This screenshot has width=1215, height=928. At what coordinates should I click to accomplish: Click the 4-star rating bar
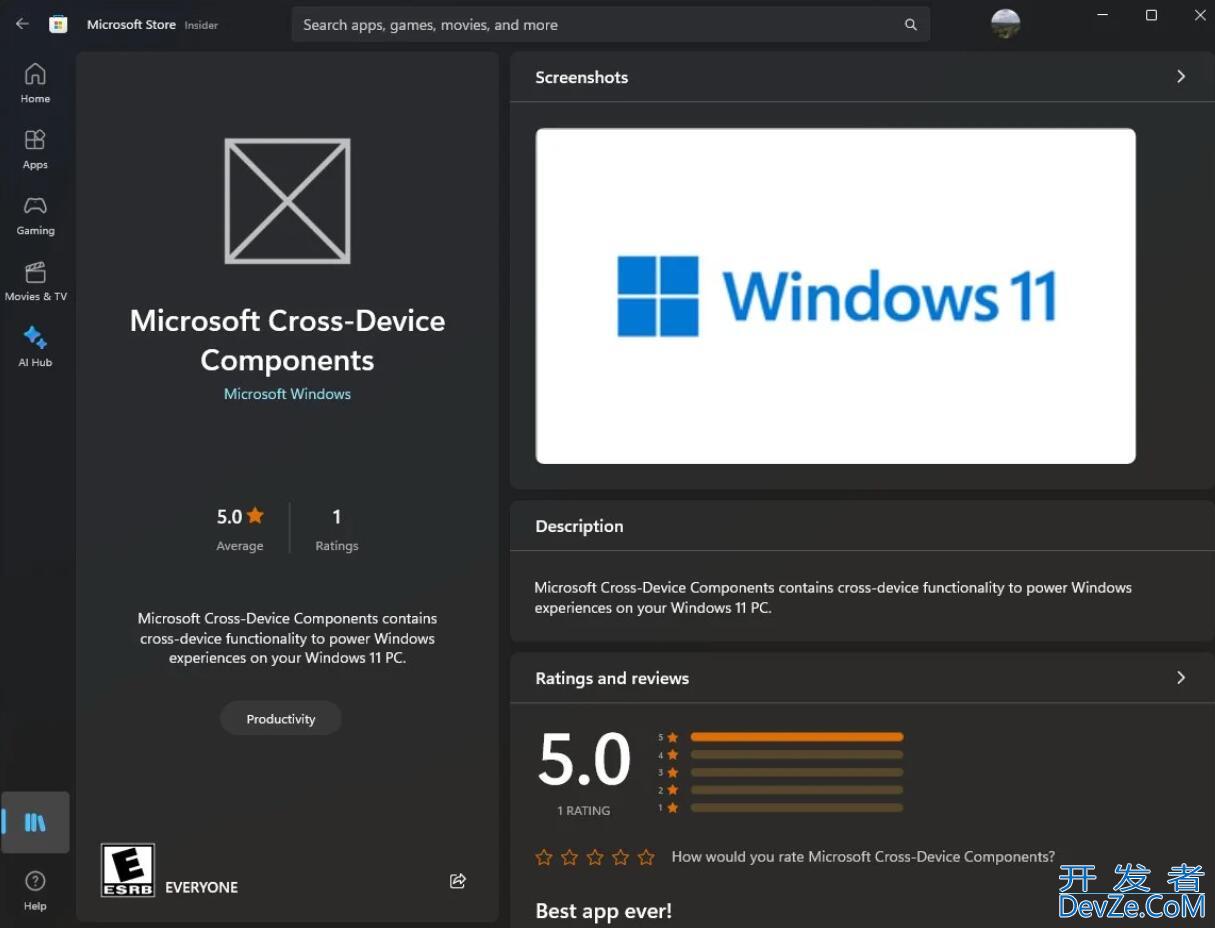click(x=796, y=755)
